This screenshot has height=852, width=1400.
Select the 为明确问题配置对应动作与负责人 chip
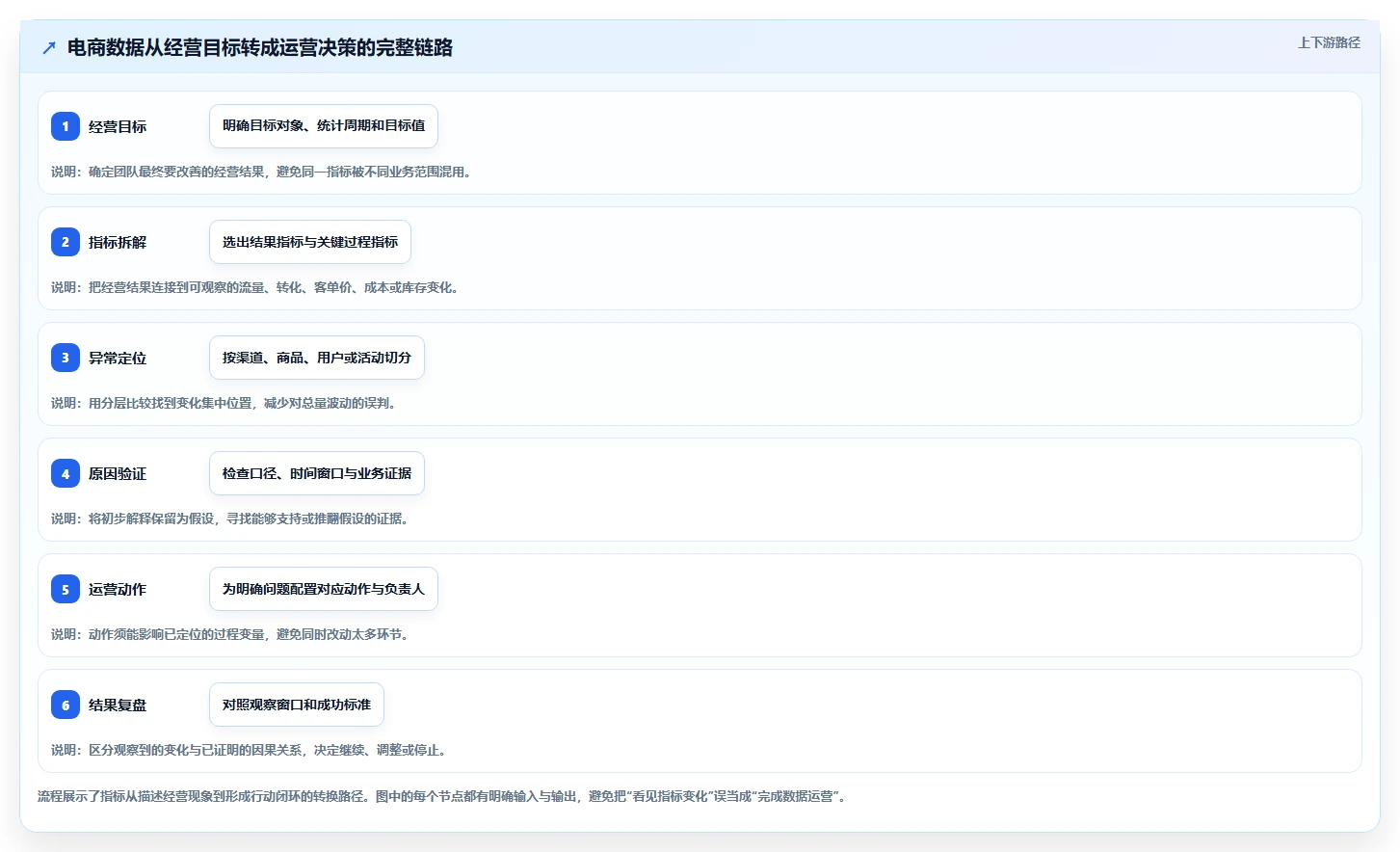(324, 589)
